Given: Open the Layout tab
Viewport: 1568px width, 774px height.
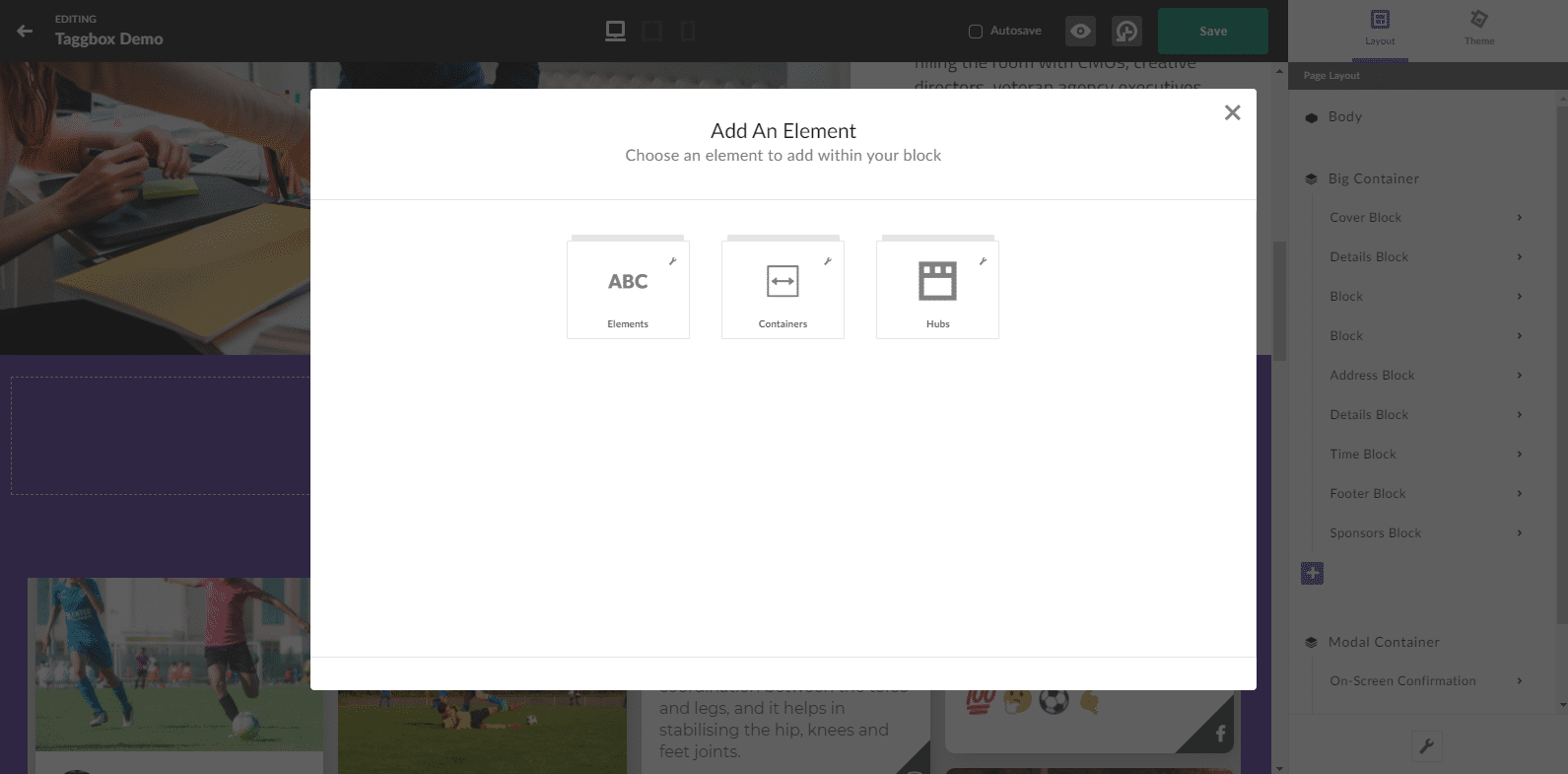Looking at the screenshot, I should tap(1380, 28).
